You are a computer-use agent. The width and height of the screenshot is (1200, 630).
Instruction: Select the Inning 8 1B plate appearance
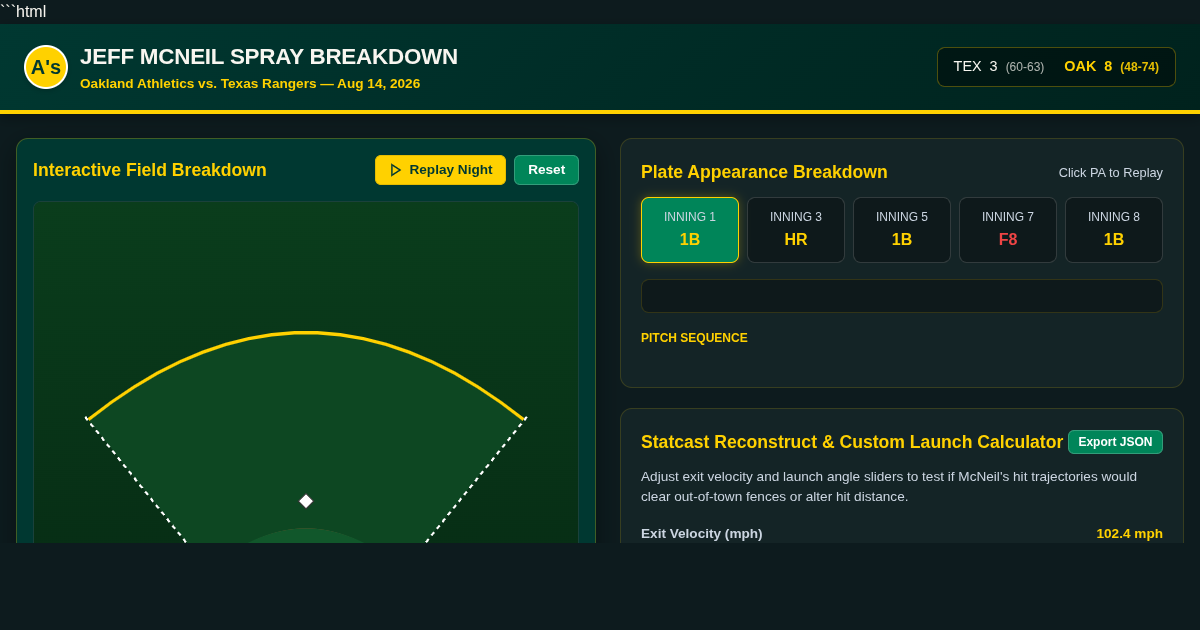(1114, 230)
